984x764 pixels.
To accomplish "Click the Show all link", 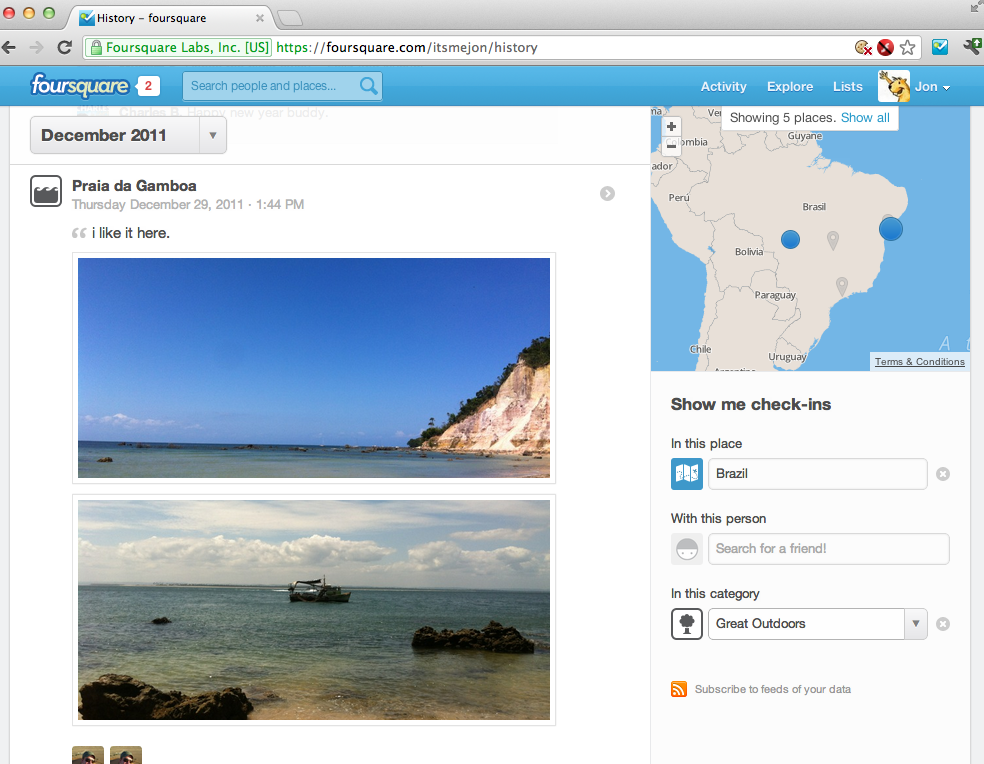I will [x=865, y=118].
